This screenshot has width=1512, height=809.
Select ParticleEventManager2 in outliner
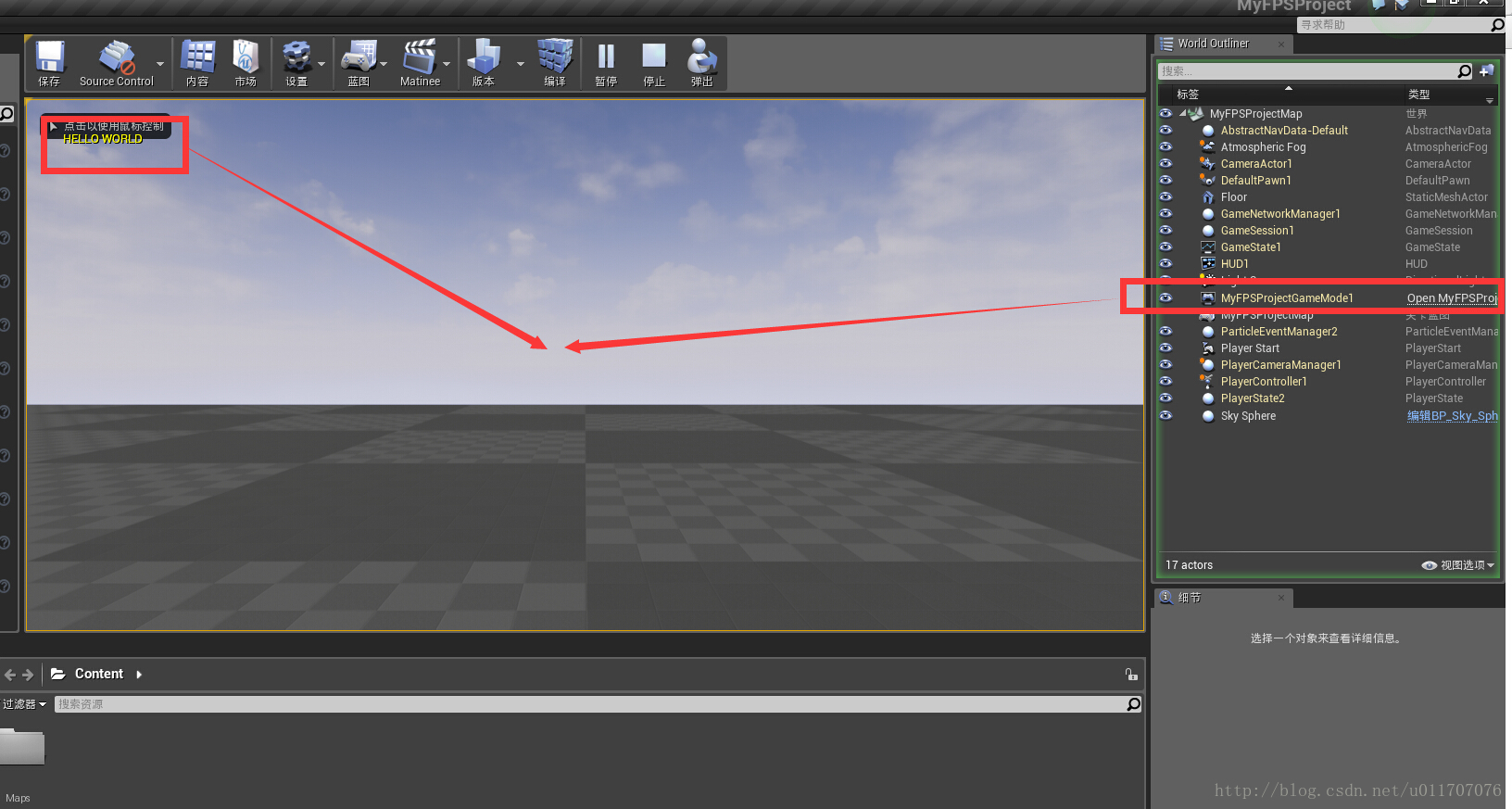(1279, 332)
